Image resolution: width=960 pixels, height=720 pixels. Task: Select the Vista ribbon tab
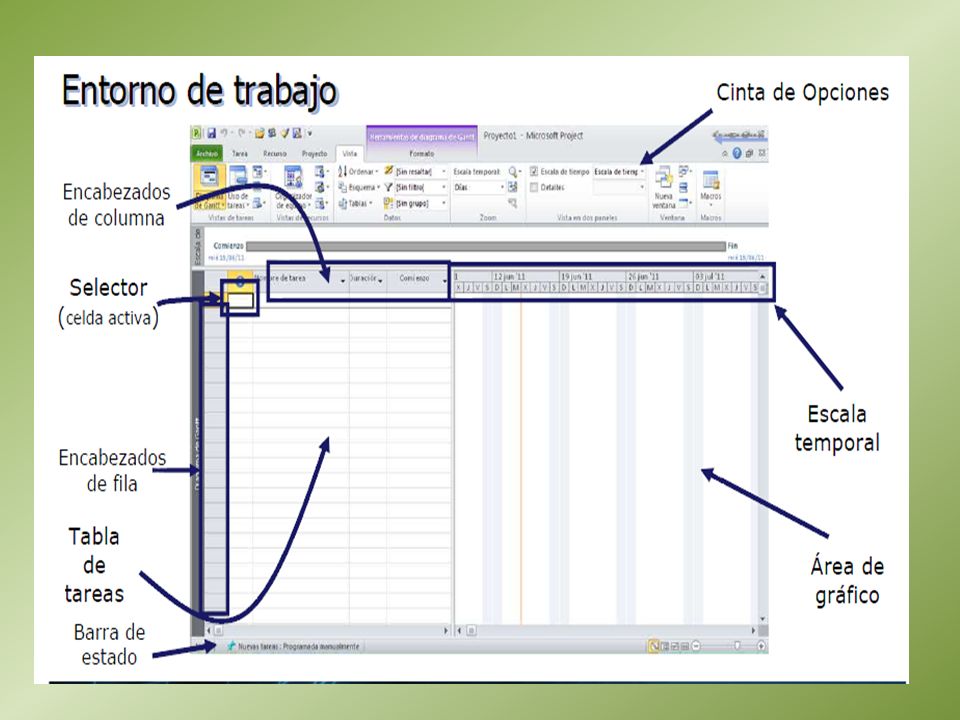pos(350,154)
